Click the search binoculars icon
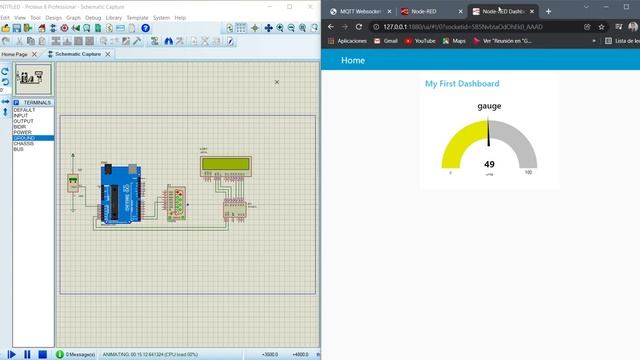 [168, 41]
